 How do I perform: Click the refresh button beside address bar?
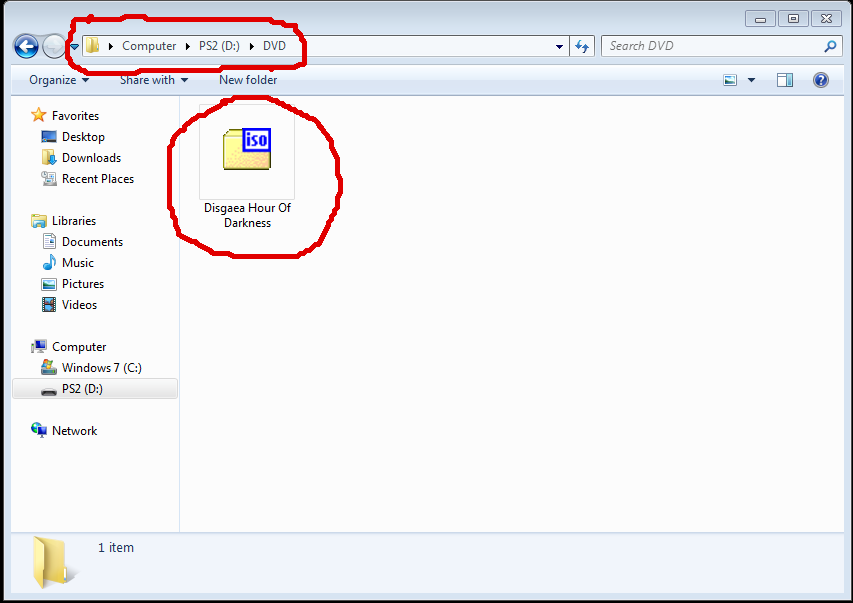tap(583, 46)
